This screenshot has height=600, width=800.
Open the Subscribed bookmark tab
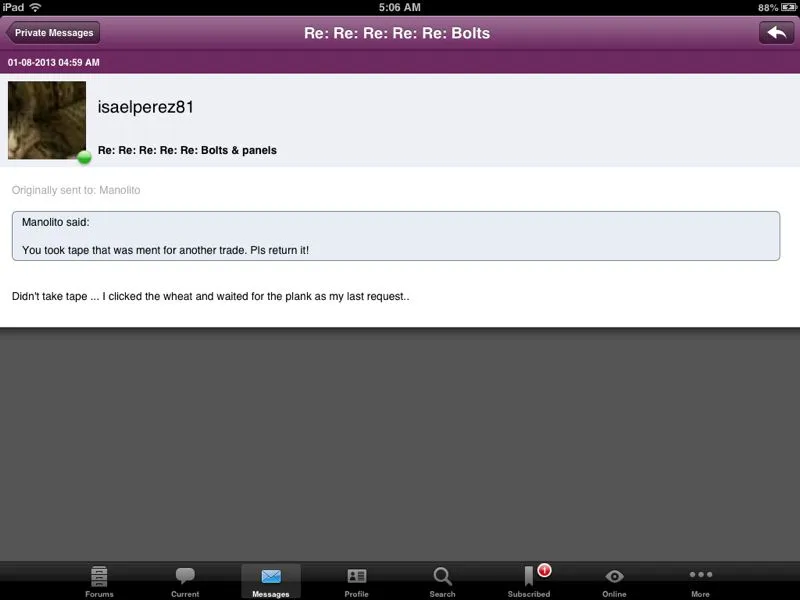528,582
